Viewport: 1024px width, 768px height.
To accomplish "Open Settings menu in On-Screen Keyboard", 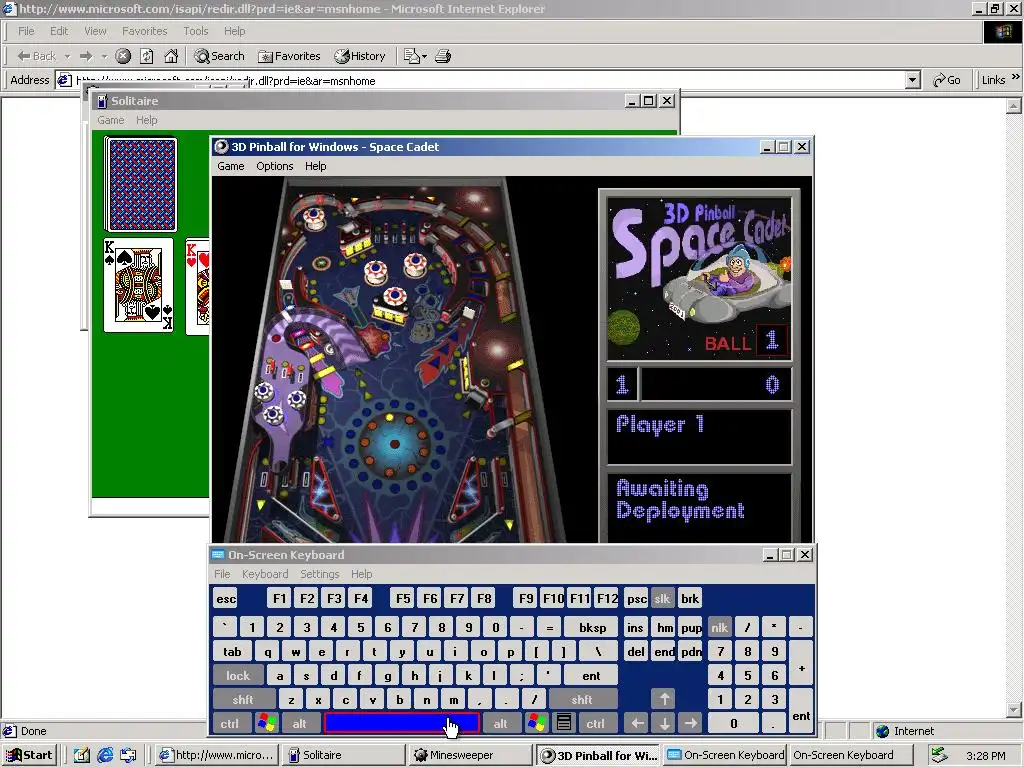I will tap(319, 574).
